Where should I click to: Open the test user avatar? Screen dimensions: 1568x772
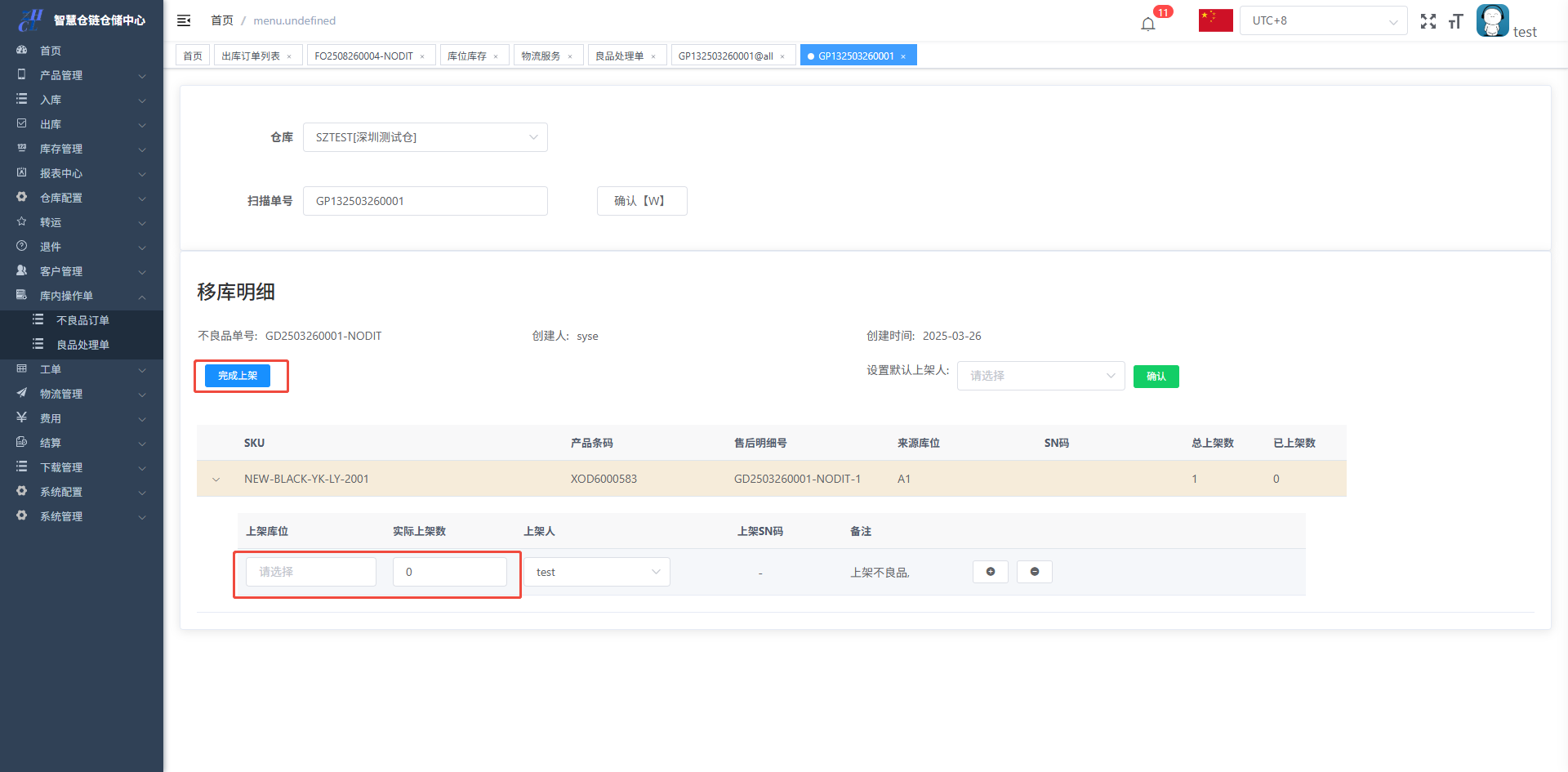(1492, 20)
